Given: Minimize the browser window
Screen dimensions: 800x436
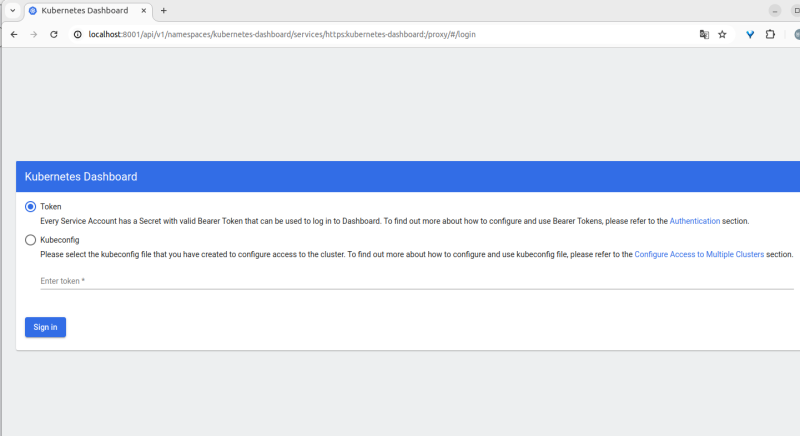Looking at the screenshot, I should 774,11.
